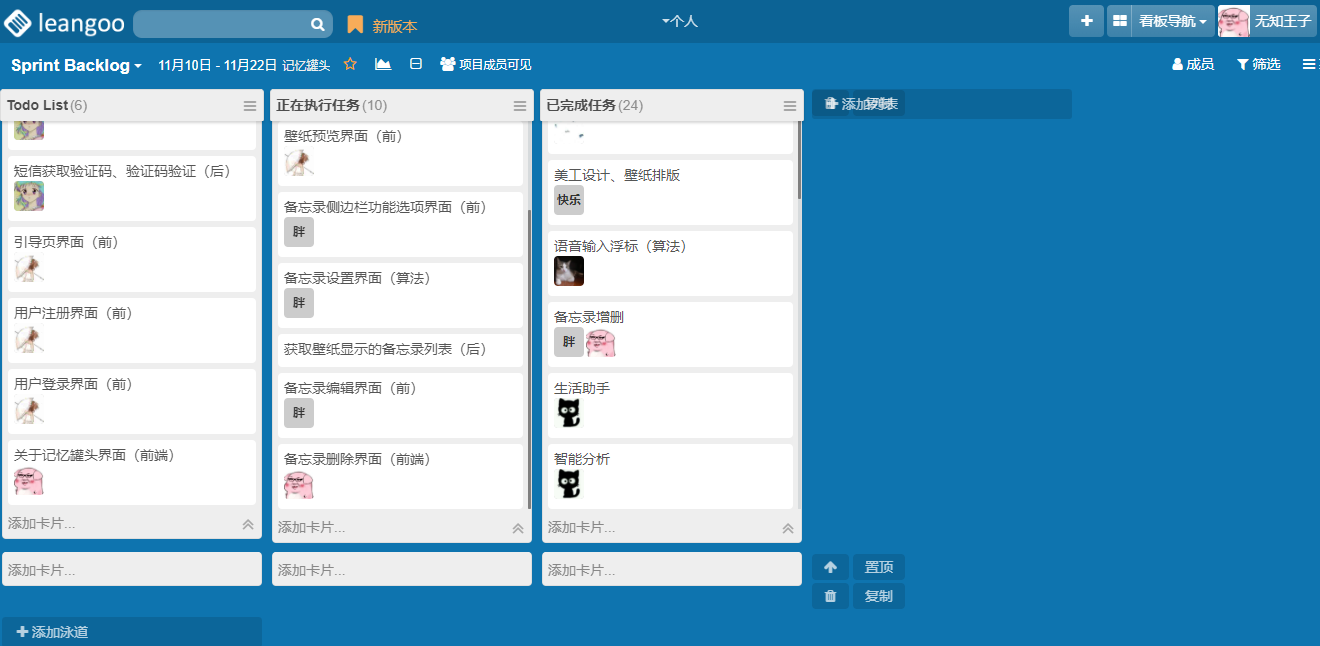Open card 壁纸预览界面（前）
The width and height of the screenshot is (1320, 646).
400,154
